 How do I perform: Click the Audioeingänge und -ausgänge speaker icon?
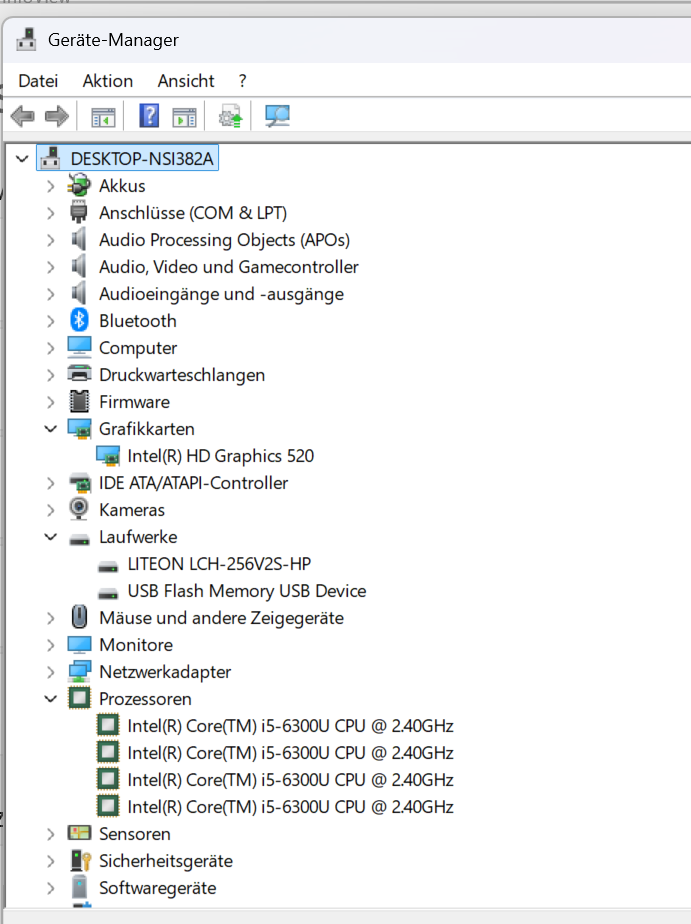78,293
